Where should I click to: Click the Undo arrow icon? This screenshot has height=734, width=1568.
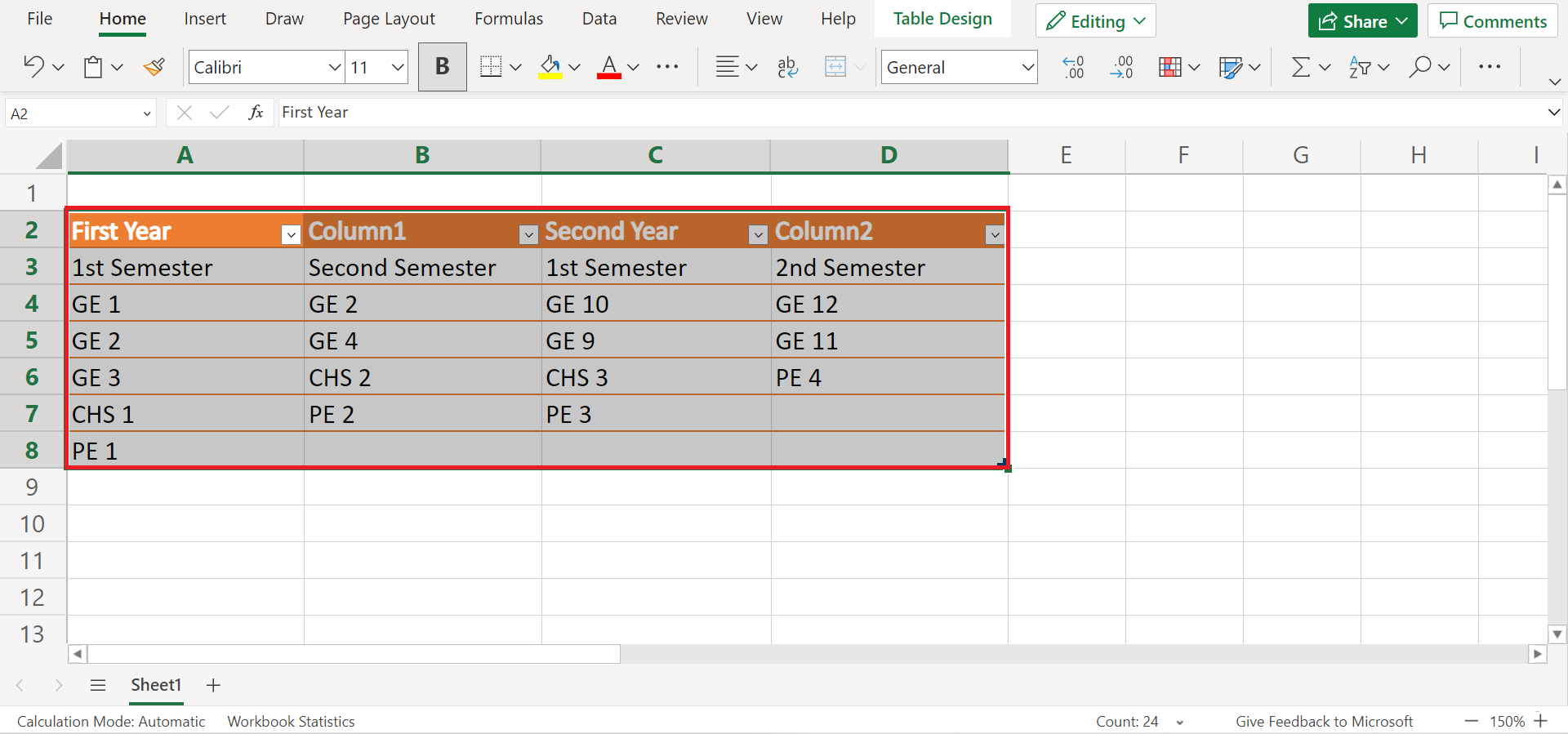tap(33, 67)
